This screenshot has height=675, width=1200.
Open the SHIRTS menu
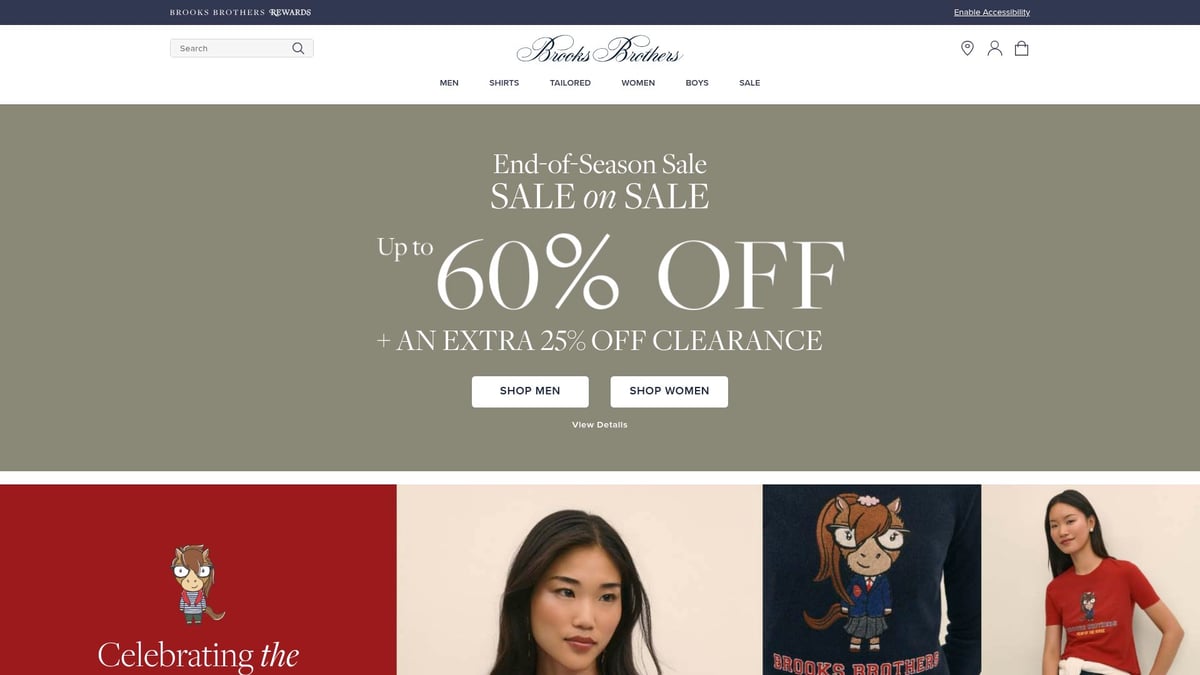pos(504,83)
